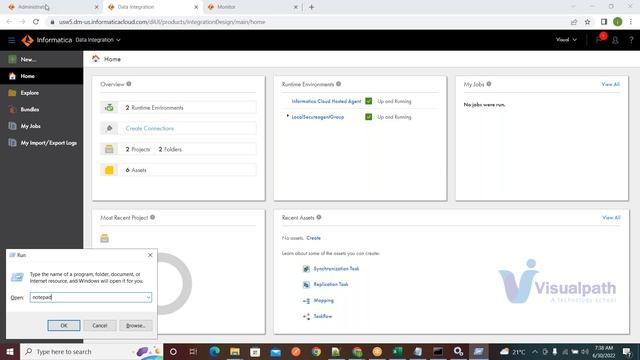
Task: Open notifications flag icon
Action: pos(599,40)
